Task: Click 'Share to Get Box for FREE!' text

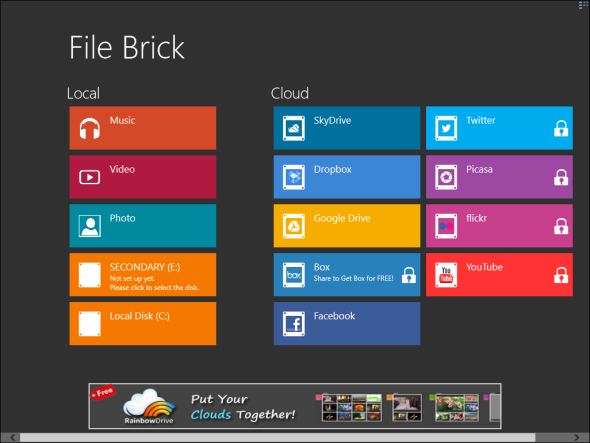Action: (x=353, y=279)
